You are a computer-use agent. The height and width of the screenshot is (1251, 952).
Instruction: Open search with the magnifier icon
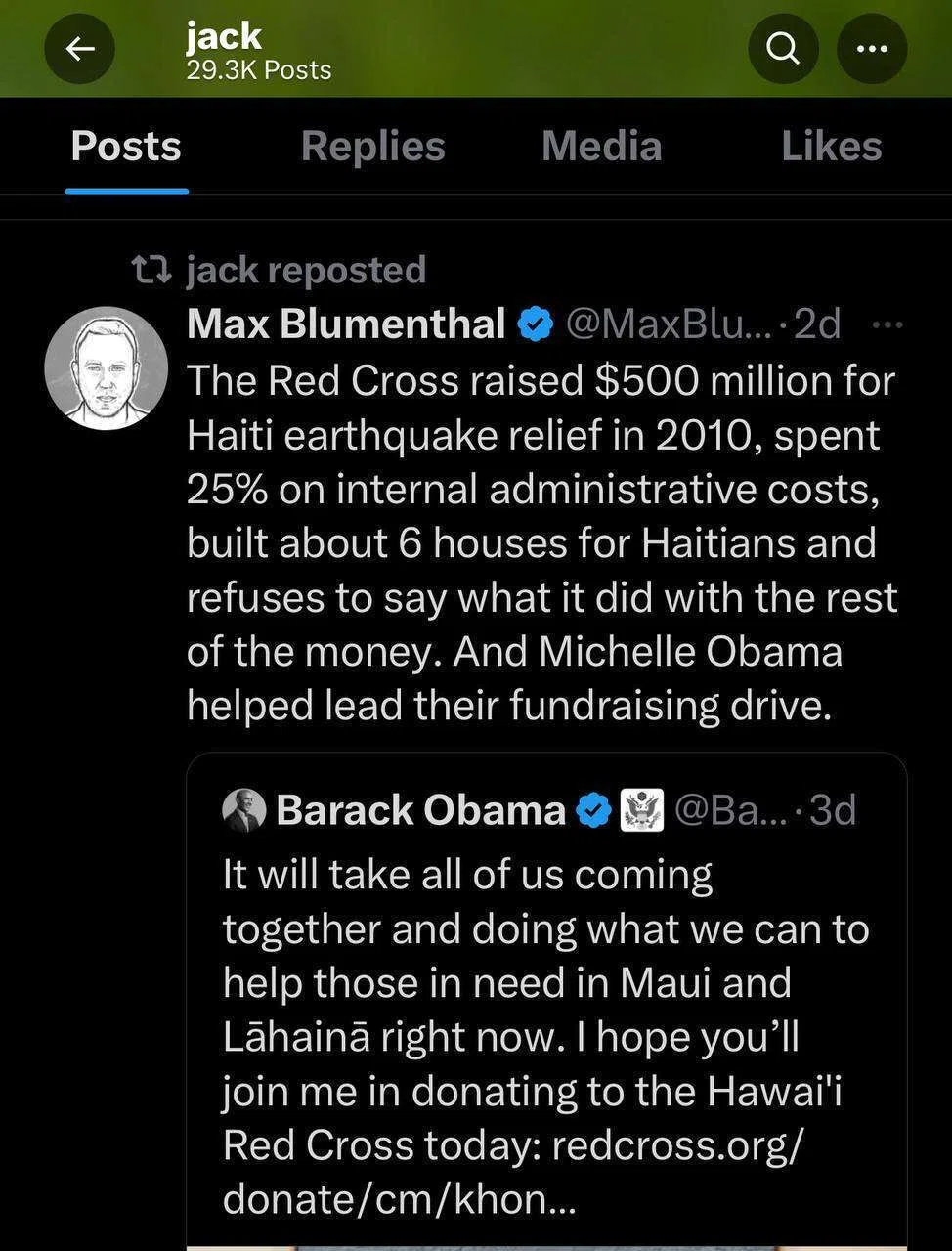[x=782, y=48]
